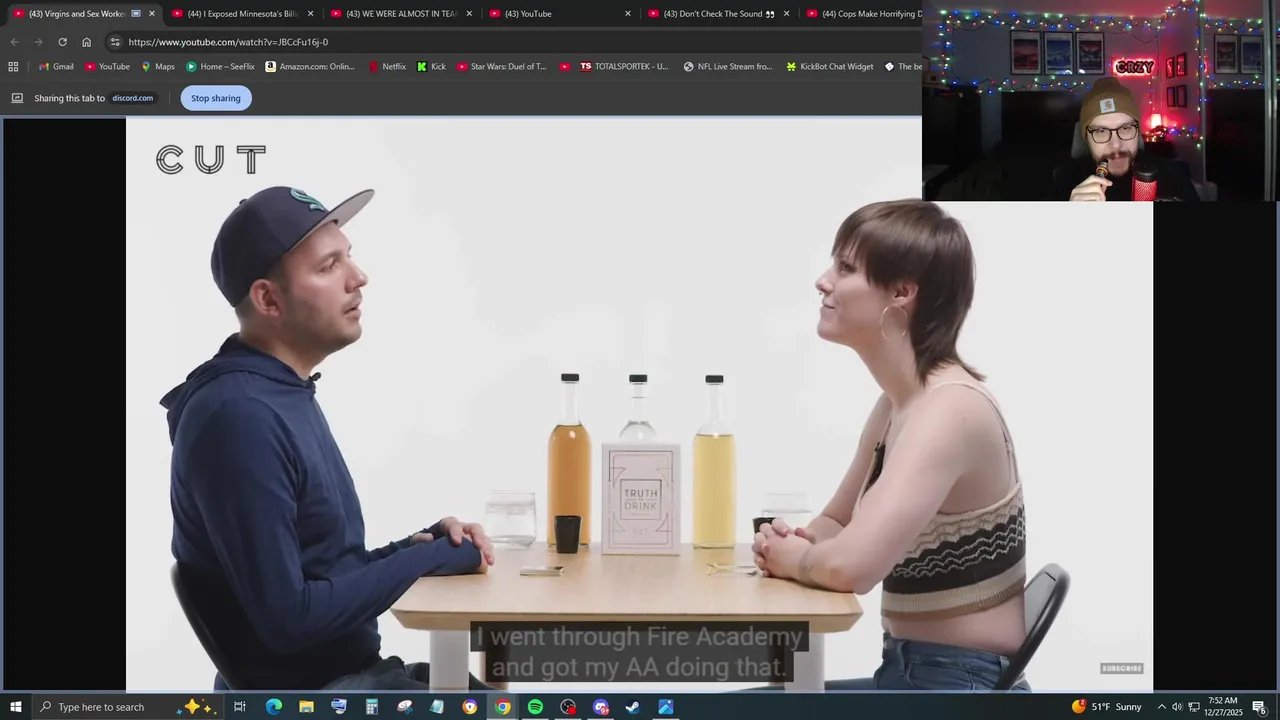This screenshot has width=1280, height=720.
Task: Open the Discord taskbar icon
Action: pos(601,707)
